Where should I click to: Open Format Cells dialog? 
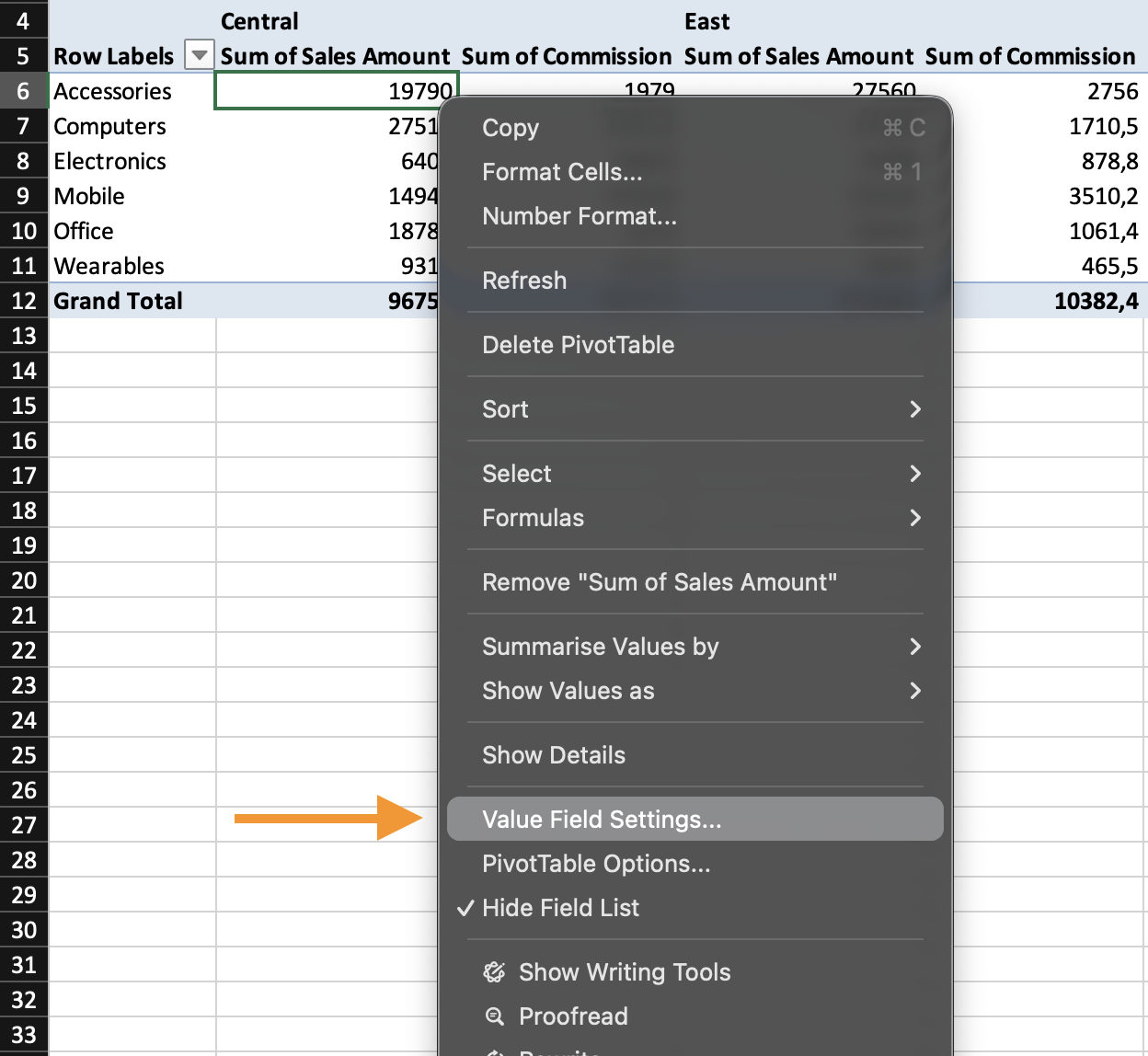point(562,172)
